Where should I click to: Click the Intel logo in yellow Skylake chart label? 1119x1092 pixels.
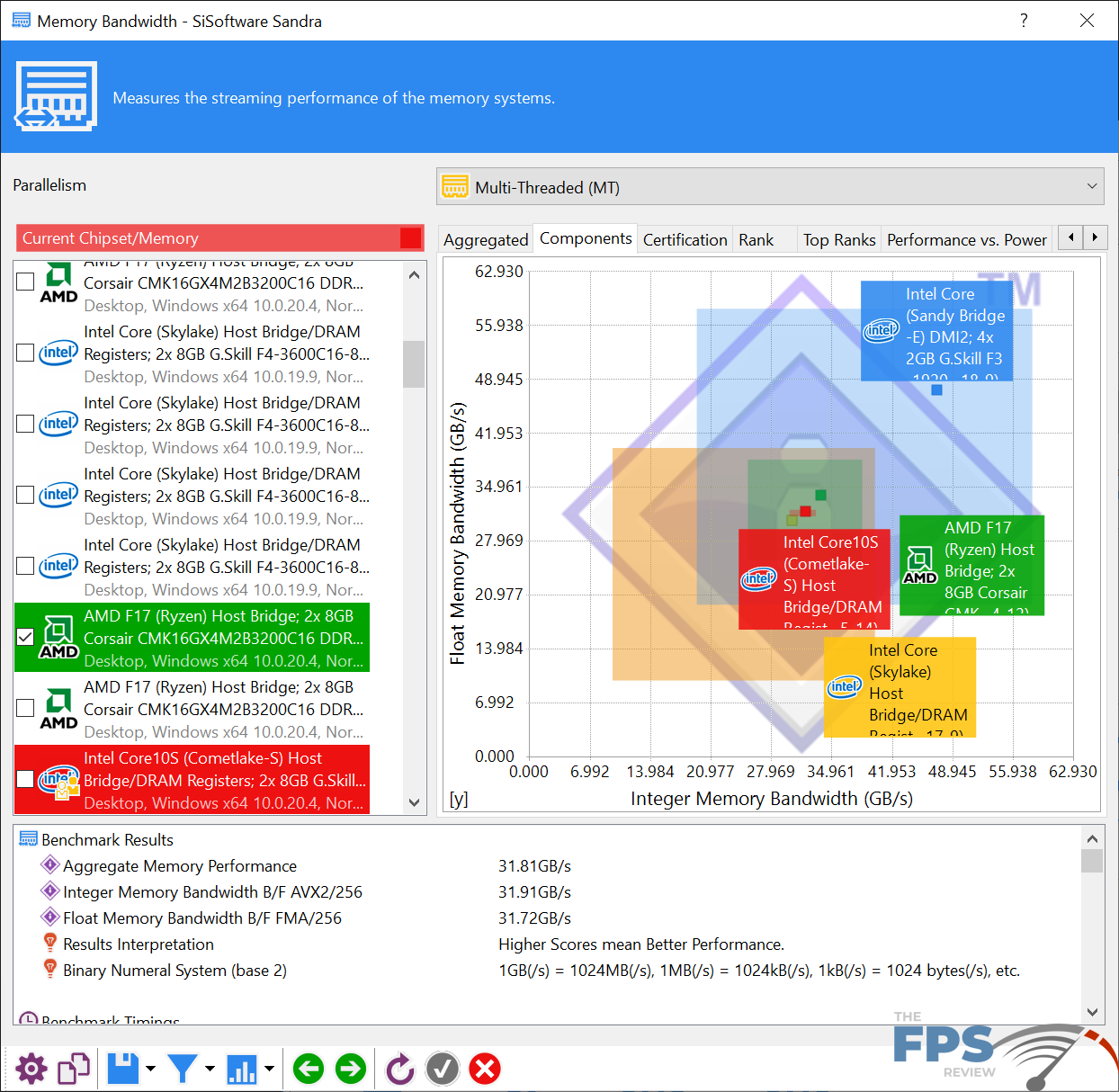point(845,687)
